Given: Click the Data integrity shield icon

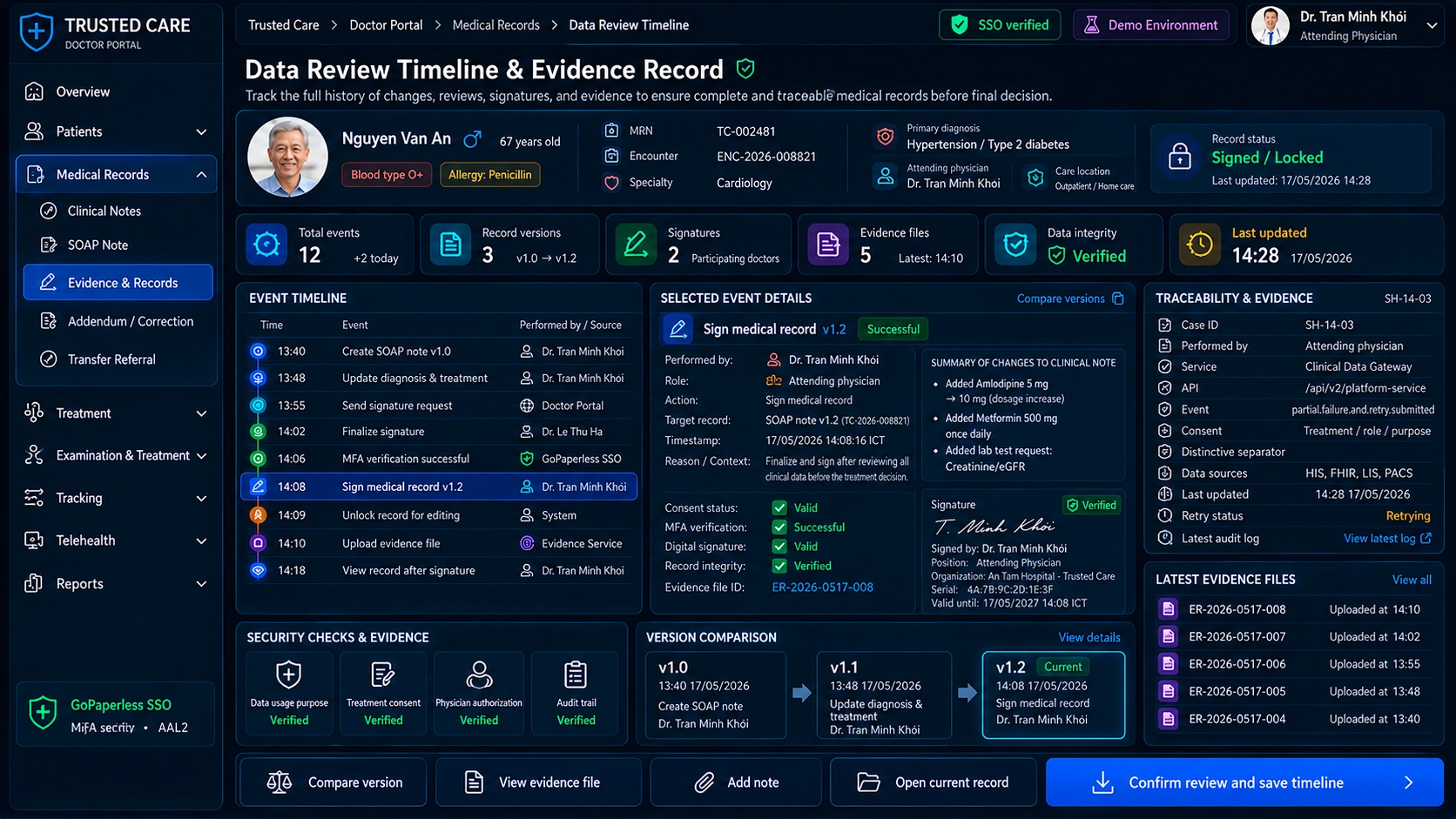Looking at the screenshot, I should pyautogui.click(x=1015, y=245).
